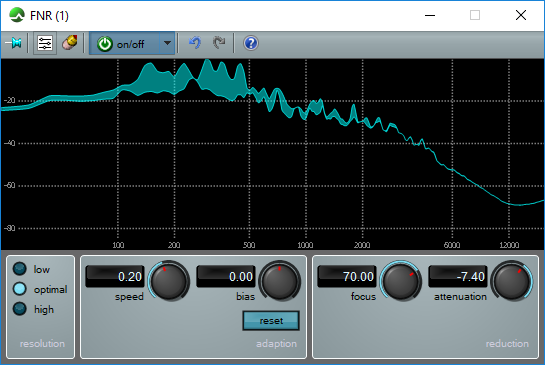Click the focus knob
Viewport: 545px width, 365px height.
tap(401, 281)
